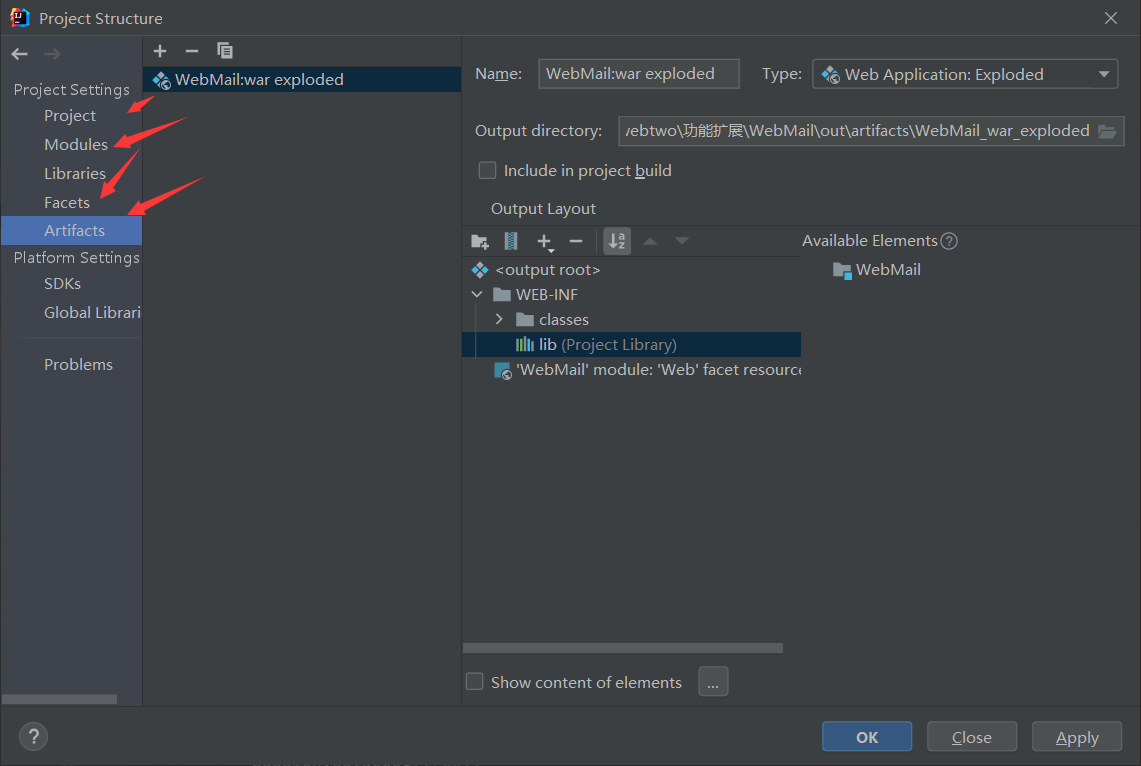Click the ellipsis button beside Show content
Image resolution: width=1141 pixels, height=766 pixels.
pos(713,682)
